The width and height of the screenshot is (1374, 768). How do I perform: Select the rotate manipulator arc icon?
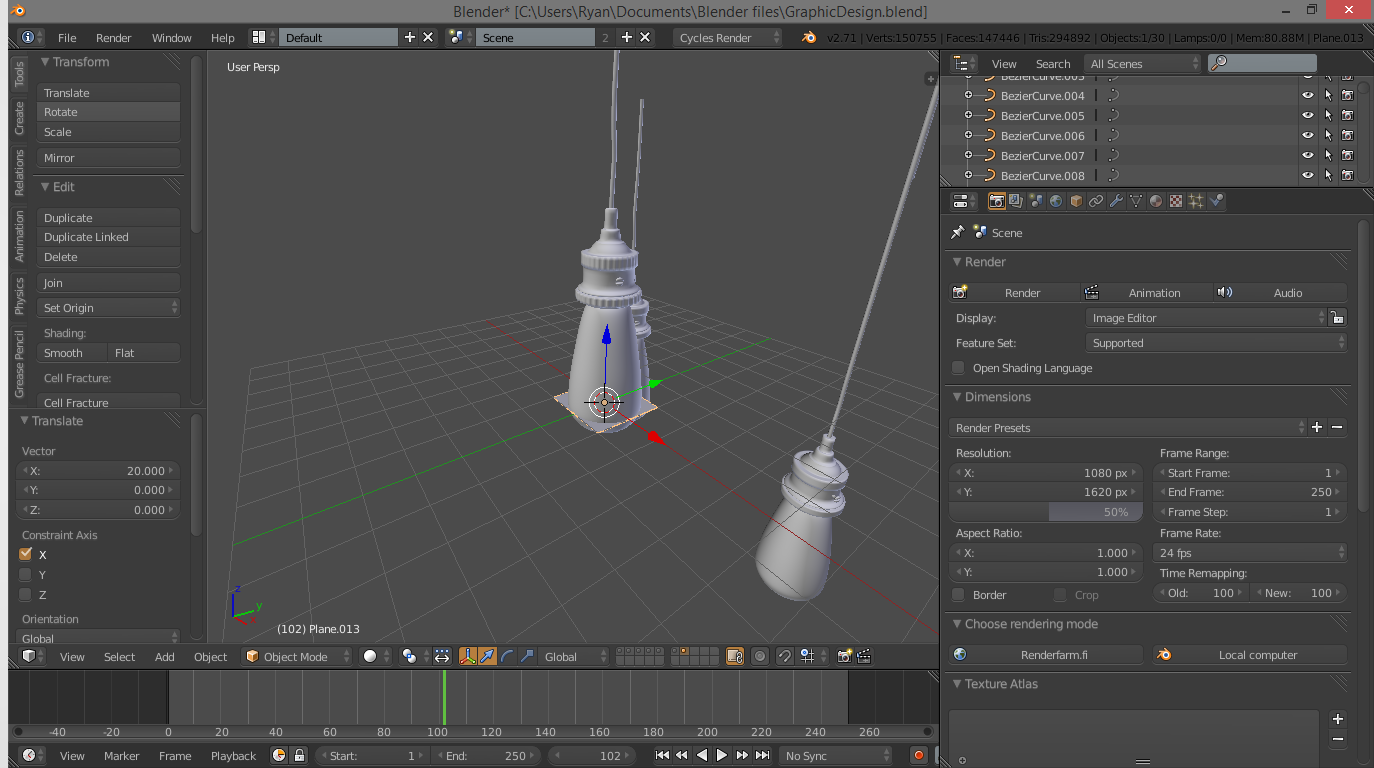[x=507, y=656]
